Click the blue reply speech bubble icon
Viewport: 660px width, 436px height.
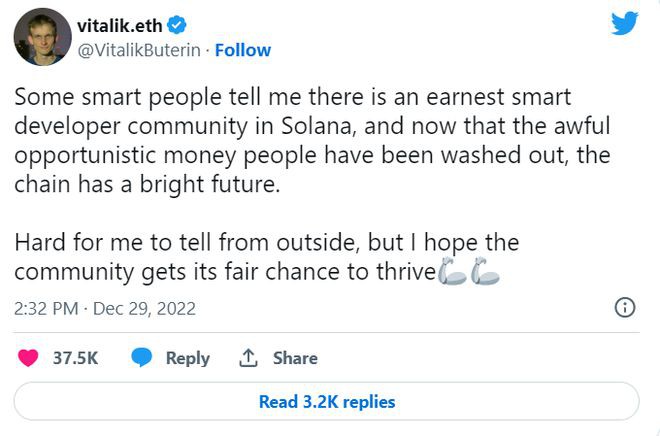pos(143,357)
